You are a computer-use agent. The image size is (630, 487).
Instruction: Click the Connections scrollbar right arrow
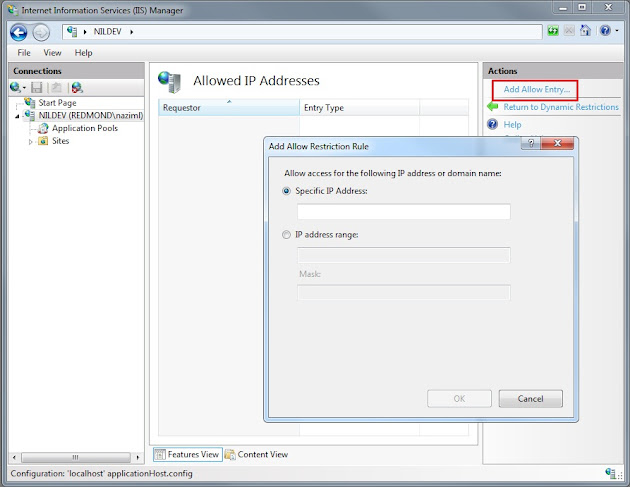point(138,458)
